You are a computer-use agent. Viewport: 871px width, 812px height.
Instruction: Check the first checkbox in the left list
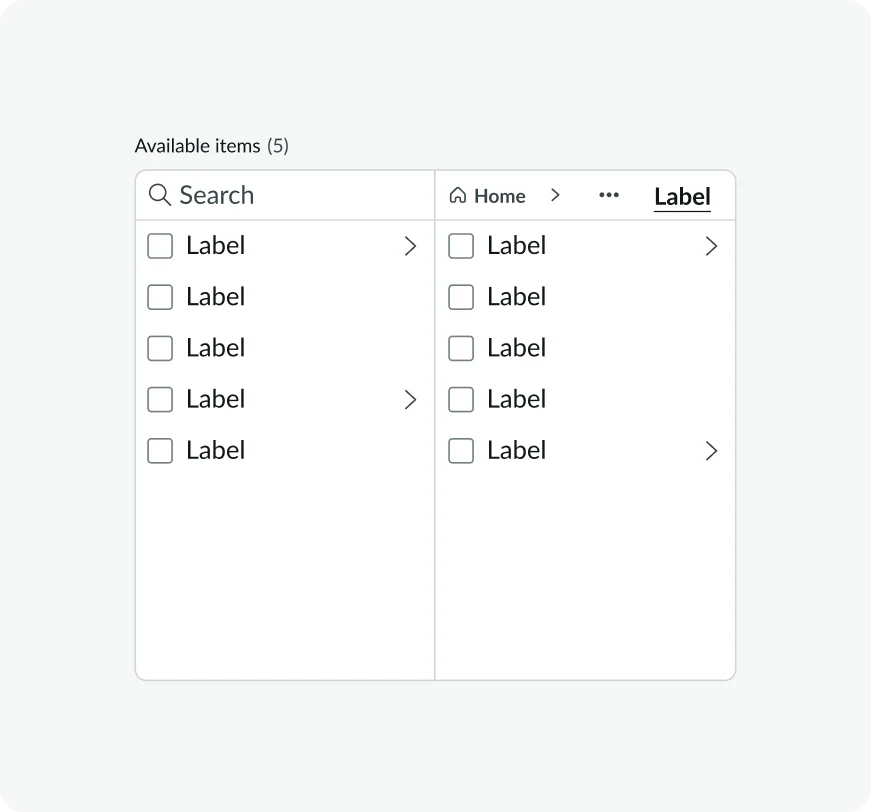[x=160, y=246]
